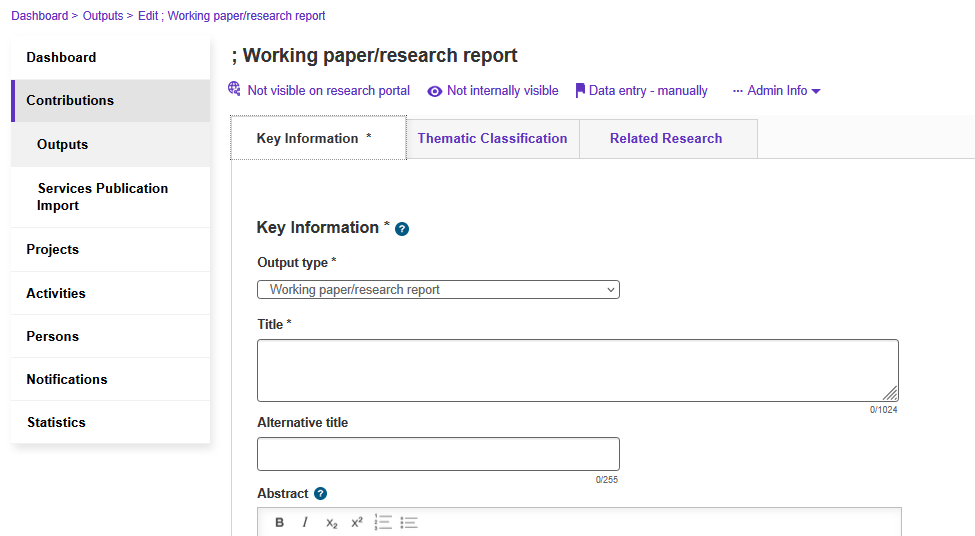Open Services Publication Import in sidebar
The image size is (975, 536).
(x=111, y=197)
